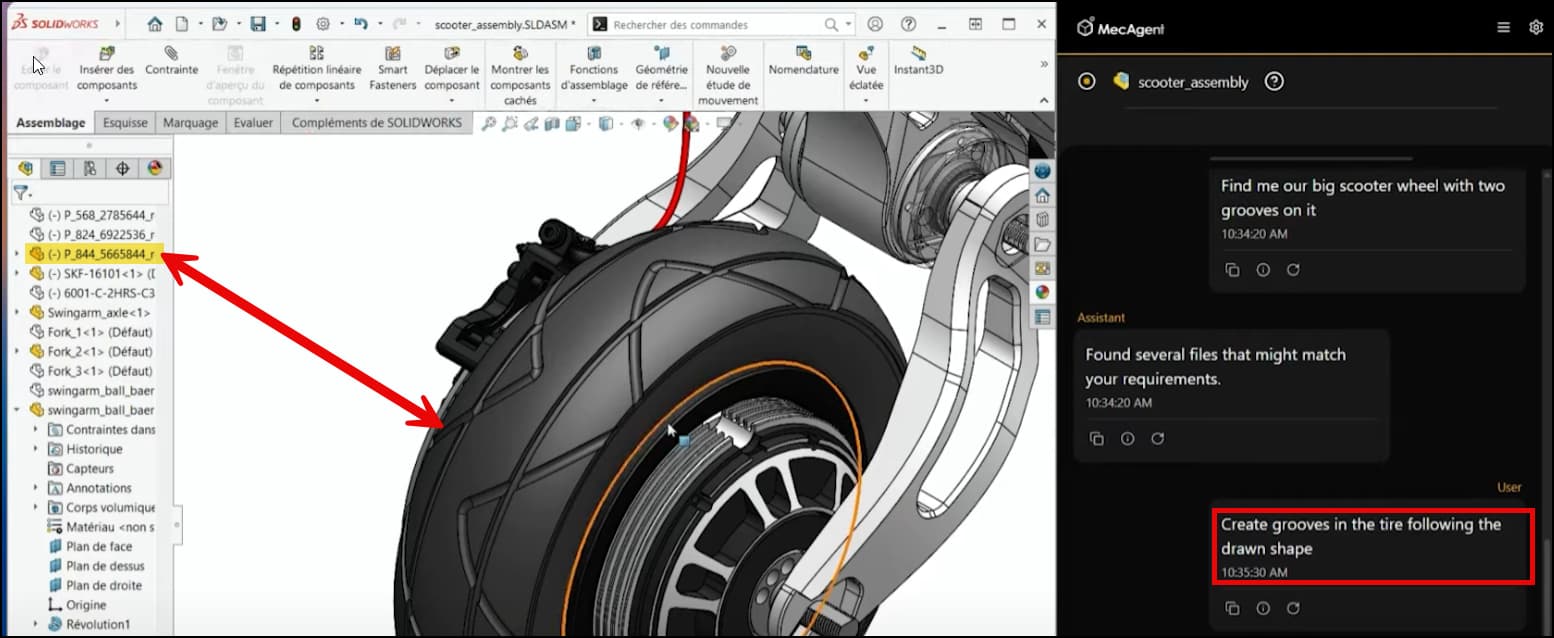1554x638 pixels.
Task: Click the help icon beside scooter_assembly
Action: click(1274, 82)
